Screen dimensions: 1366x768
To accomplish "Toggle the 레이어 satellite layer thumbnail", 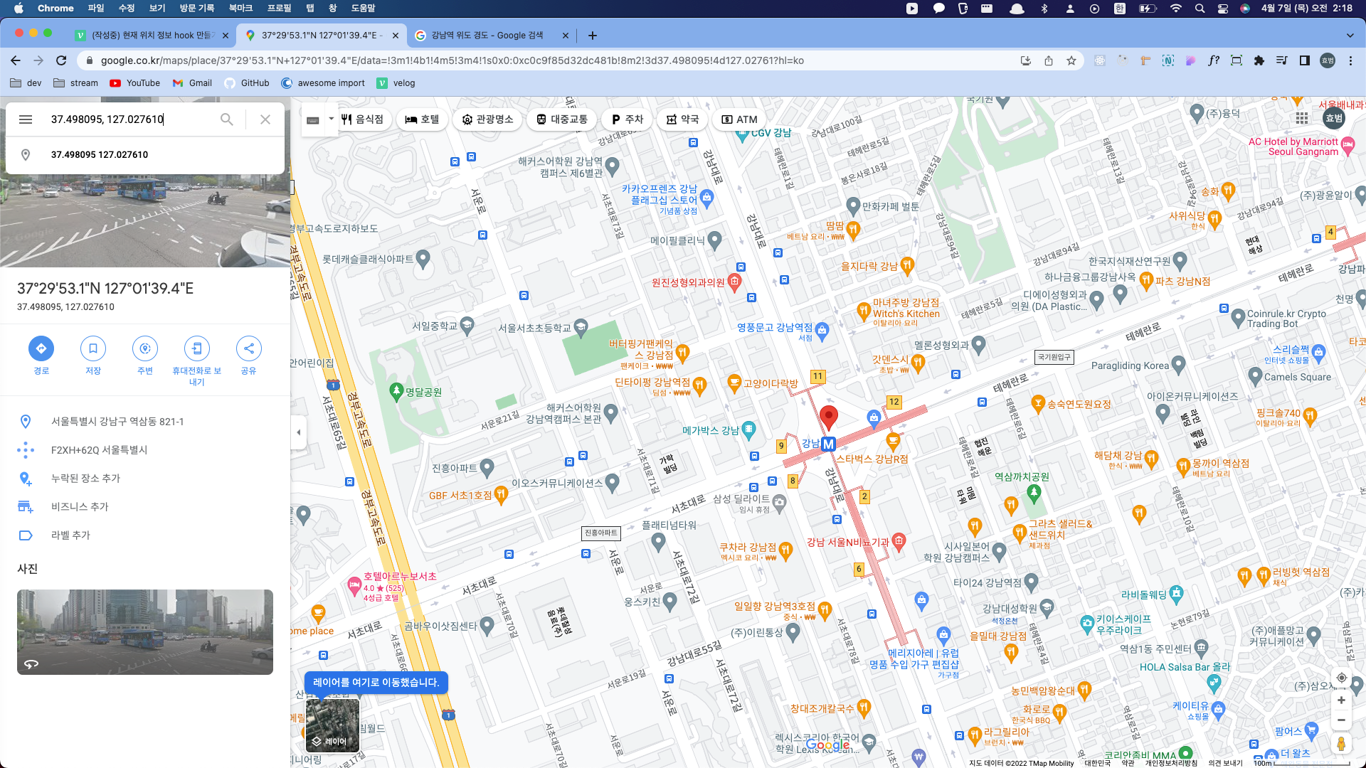I will pos(332,725).
